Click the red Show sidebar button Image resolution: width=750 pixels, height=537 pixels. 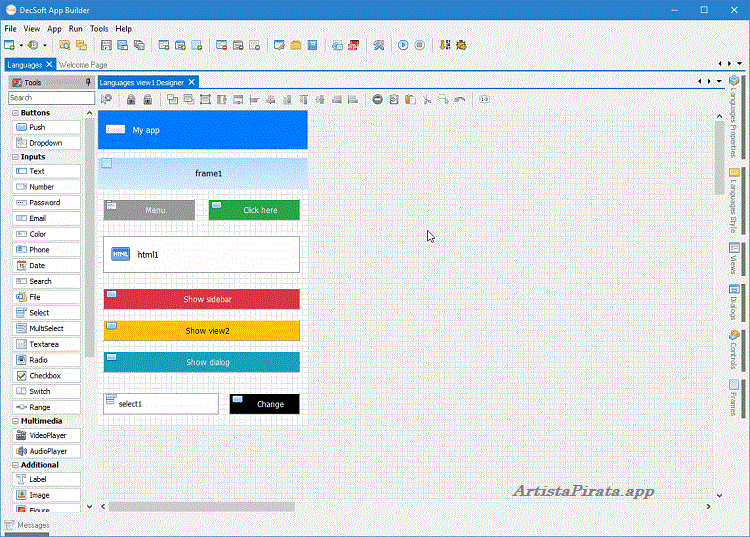(201, 299)
